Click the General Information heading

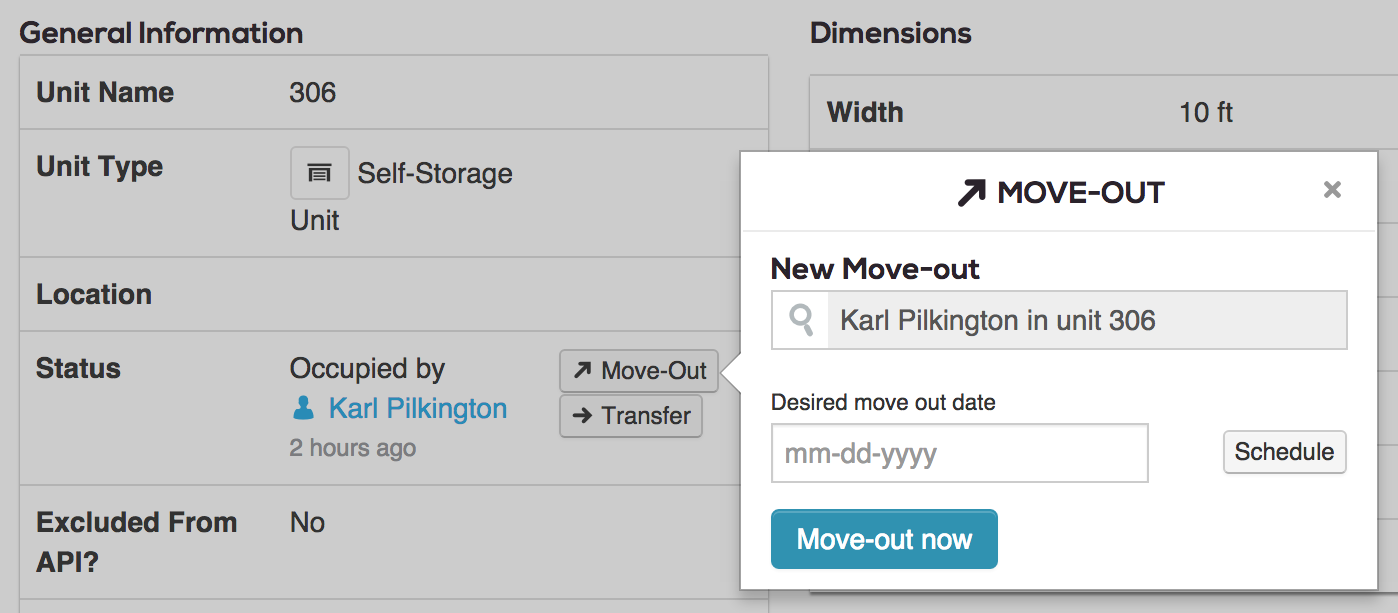point(161,33)
